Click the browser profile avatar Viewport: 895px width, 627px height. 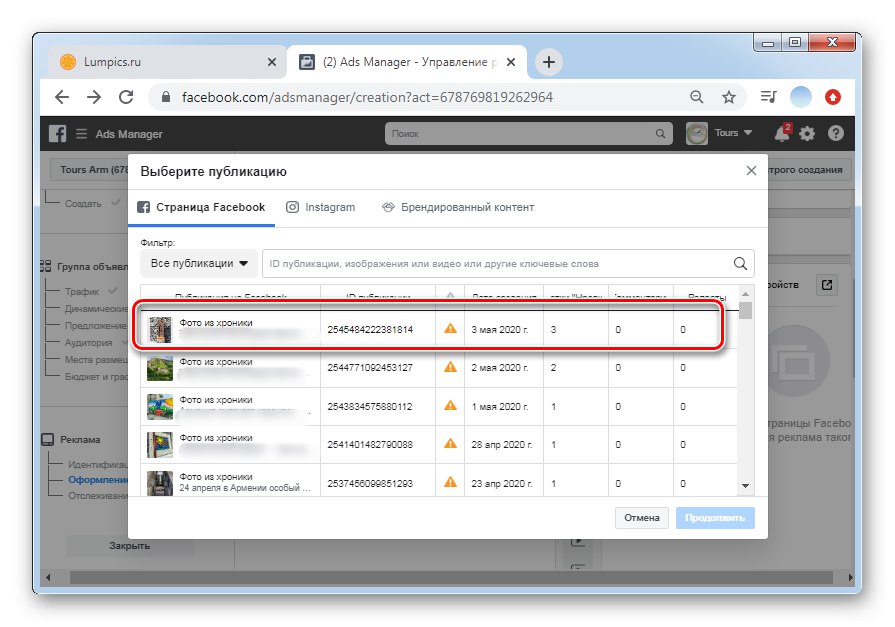point(800,97)
